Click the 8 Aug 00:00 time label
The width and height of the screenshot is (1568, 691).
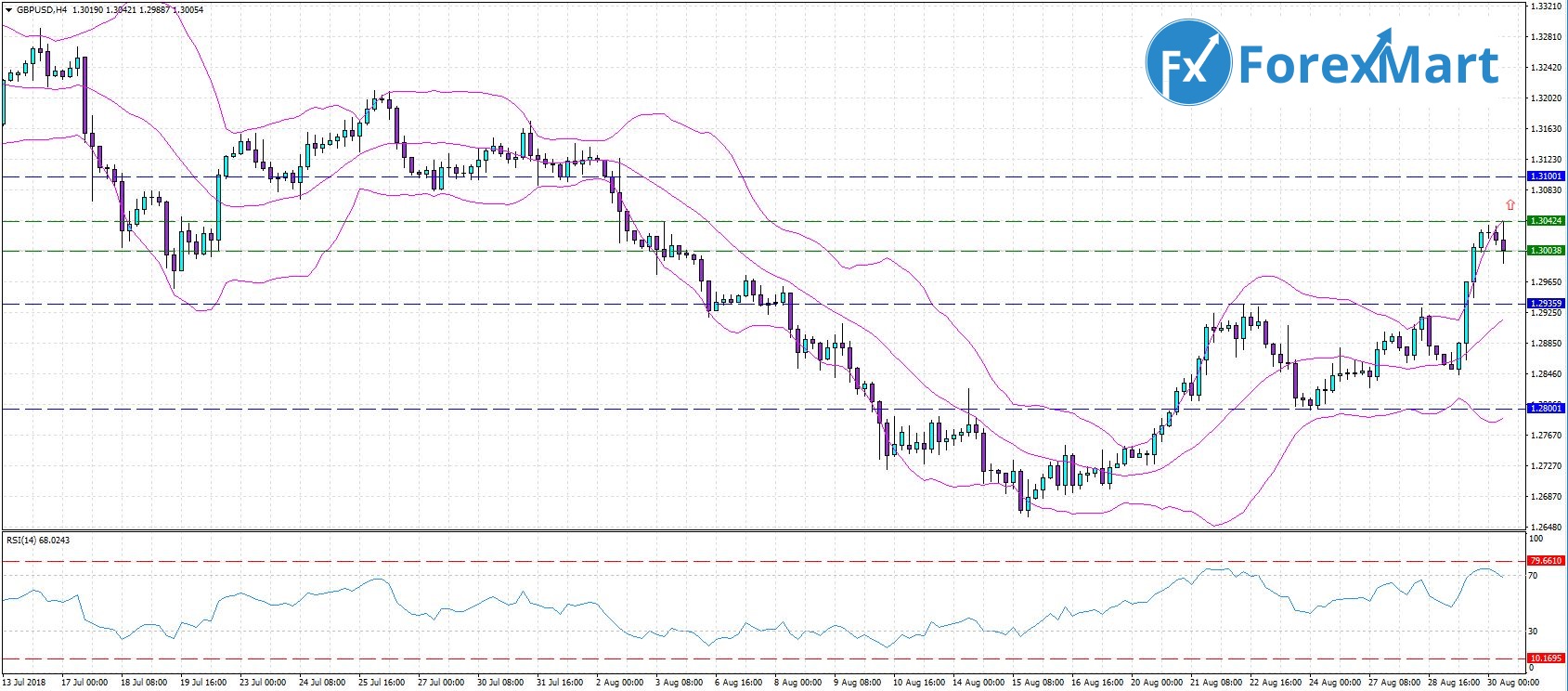797,683
